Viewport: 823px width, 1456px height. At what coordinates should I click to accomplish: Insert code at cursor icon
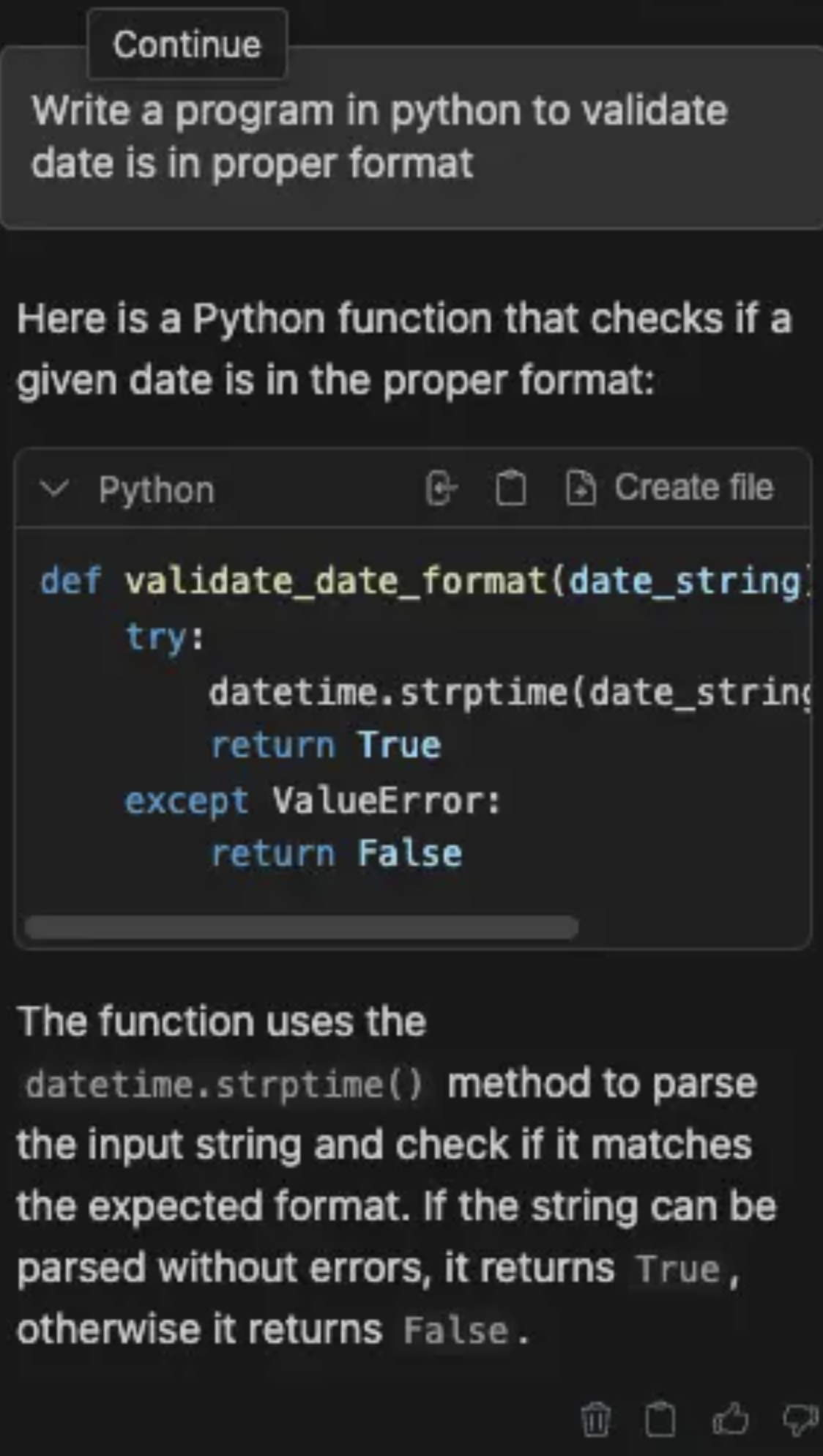[441, 489]
